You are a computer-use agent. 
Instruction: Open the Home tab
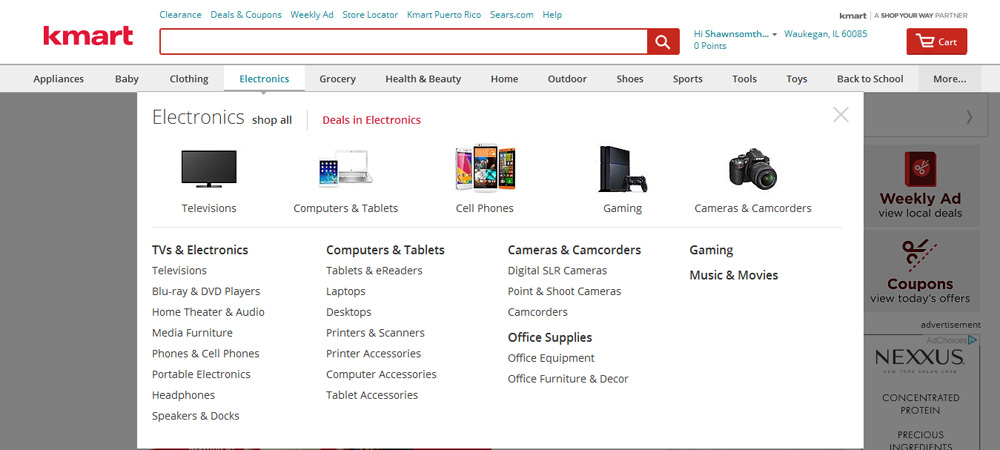(504, 79)
